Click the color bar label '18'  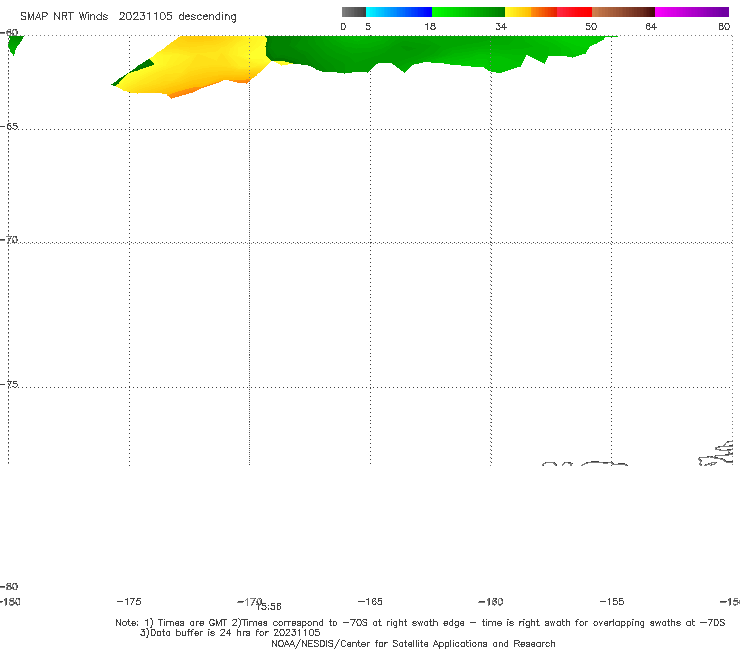[x=430, y=26]
